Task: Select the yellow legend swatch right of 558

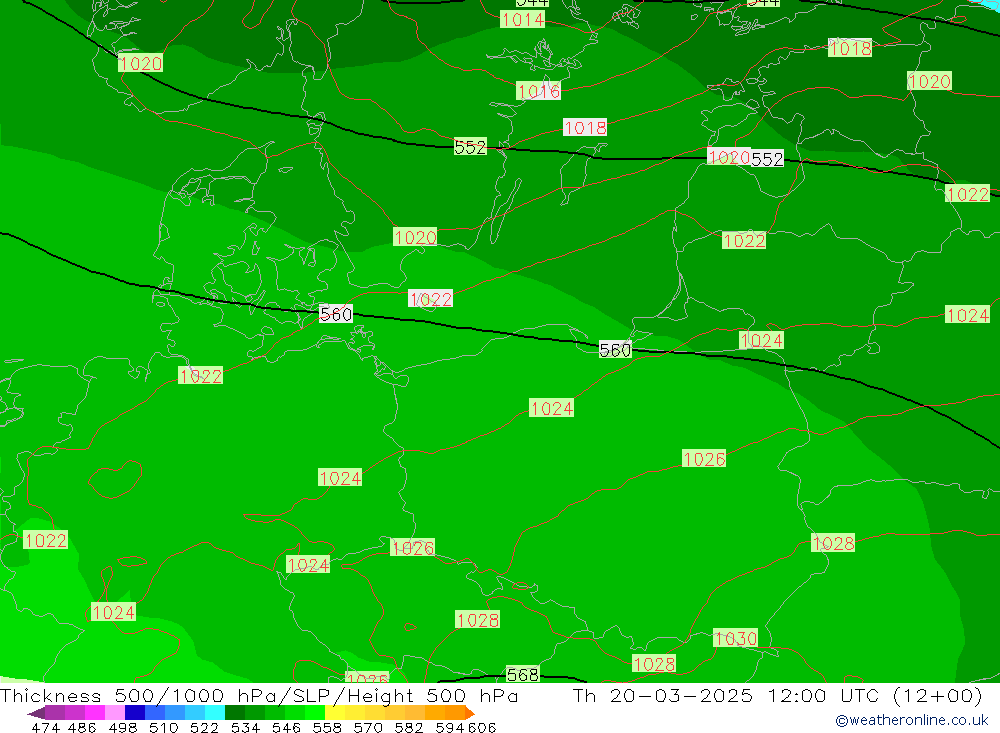Action: (335, 713)
